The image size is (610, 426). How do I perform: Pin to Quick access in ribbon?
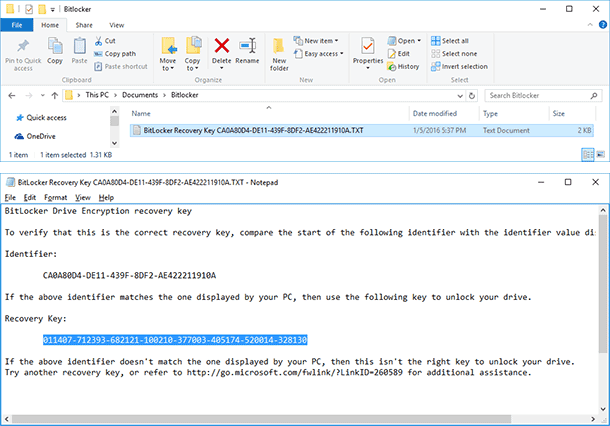point(23,54)
